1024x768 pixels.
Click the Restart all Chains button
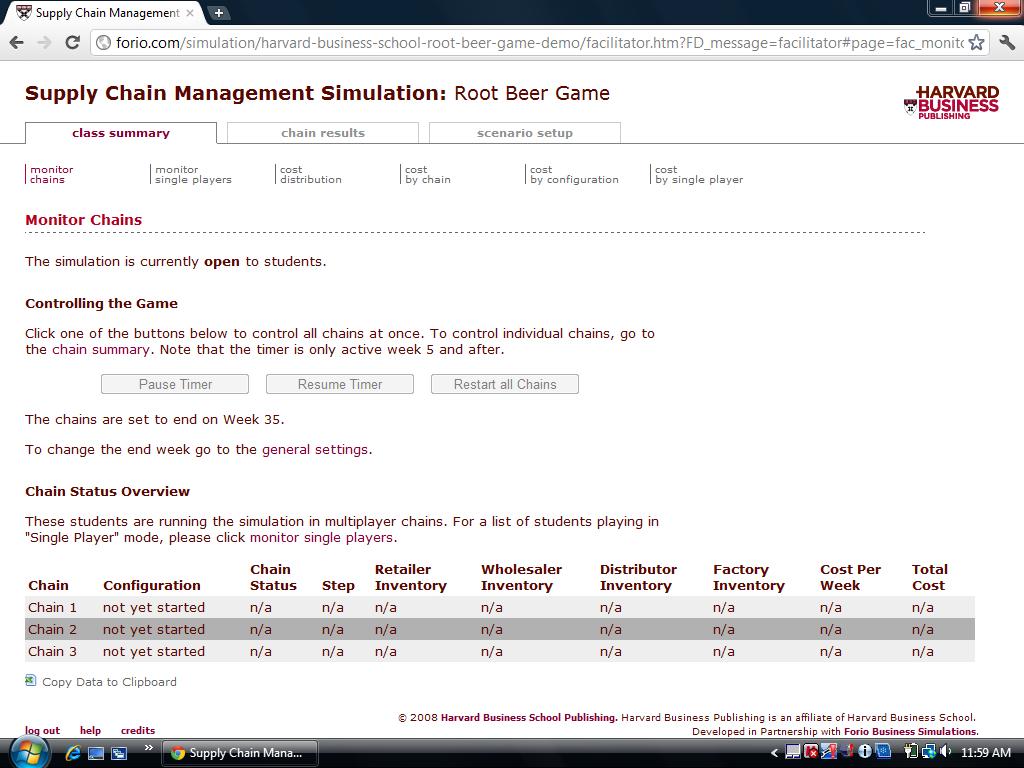(505, 384)
